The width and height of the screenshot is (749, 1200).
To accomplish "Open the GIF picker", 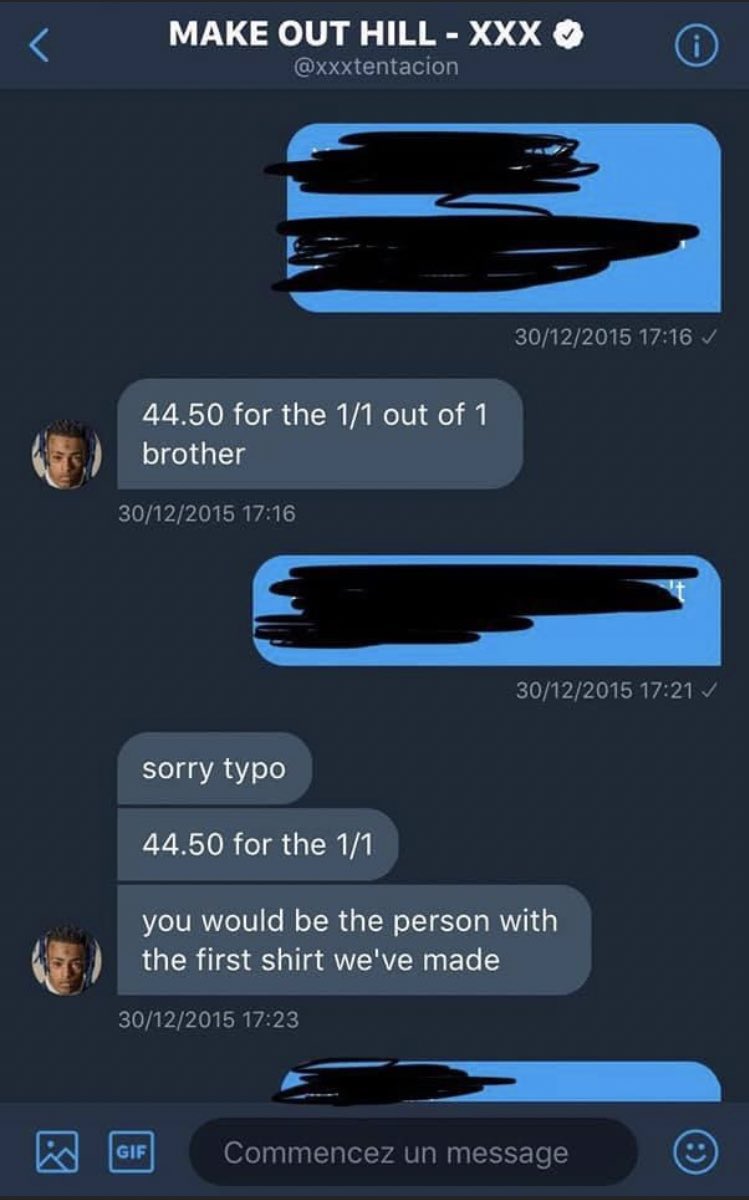I will (130, 1151).
